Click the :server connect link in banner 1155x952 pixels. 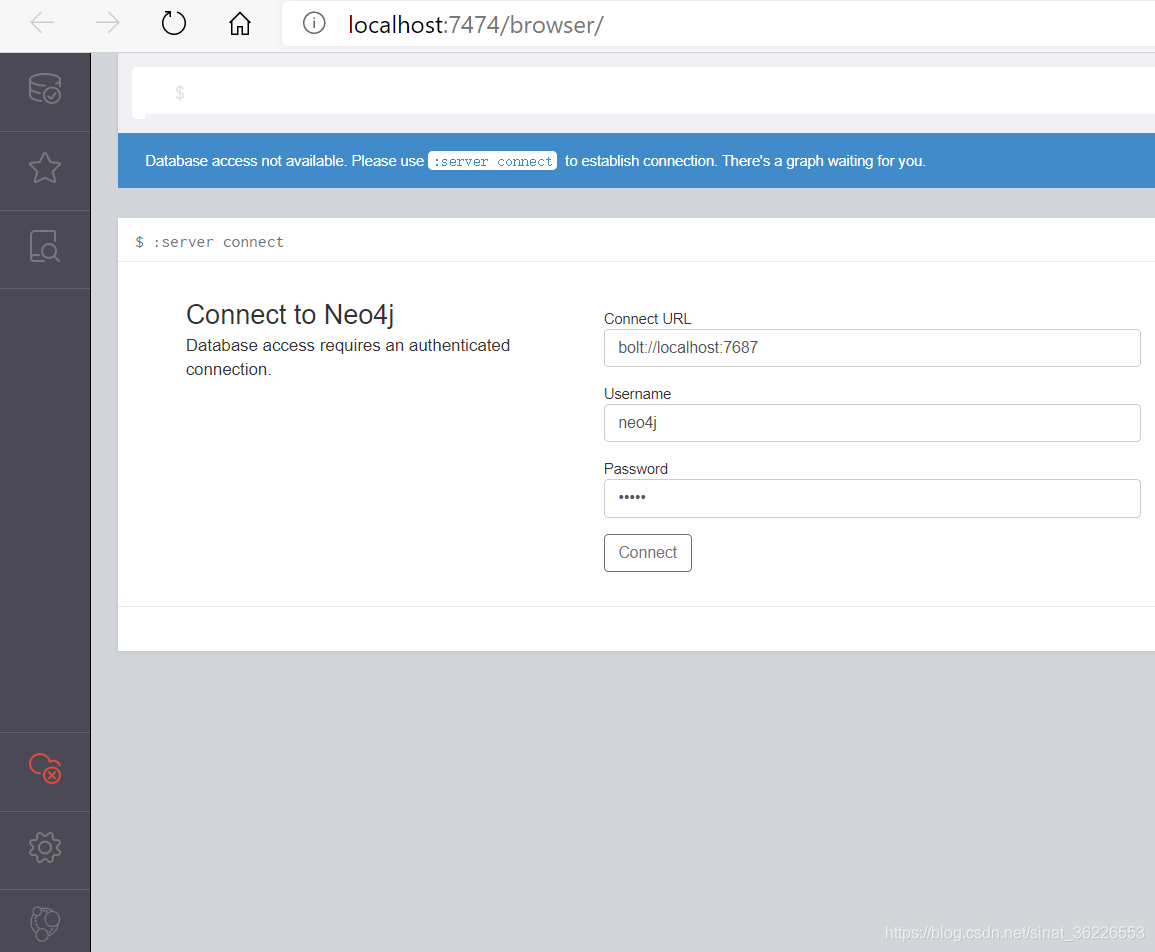coord(492,161)
